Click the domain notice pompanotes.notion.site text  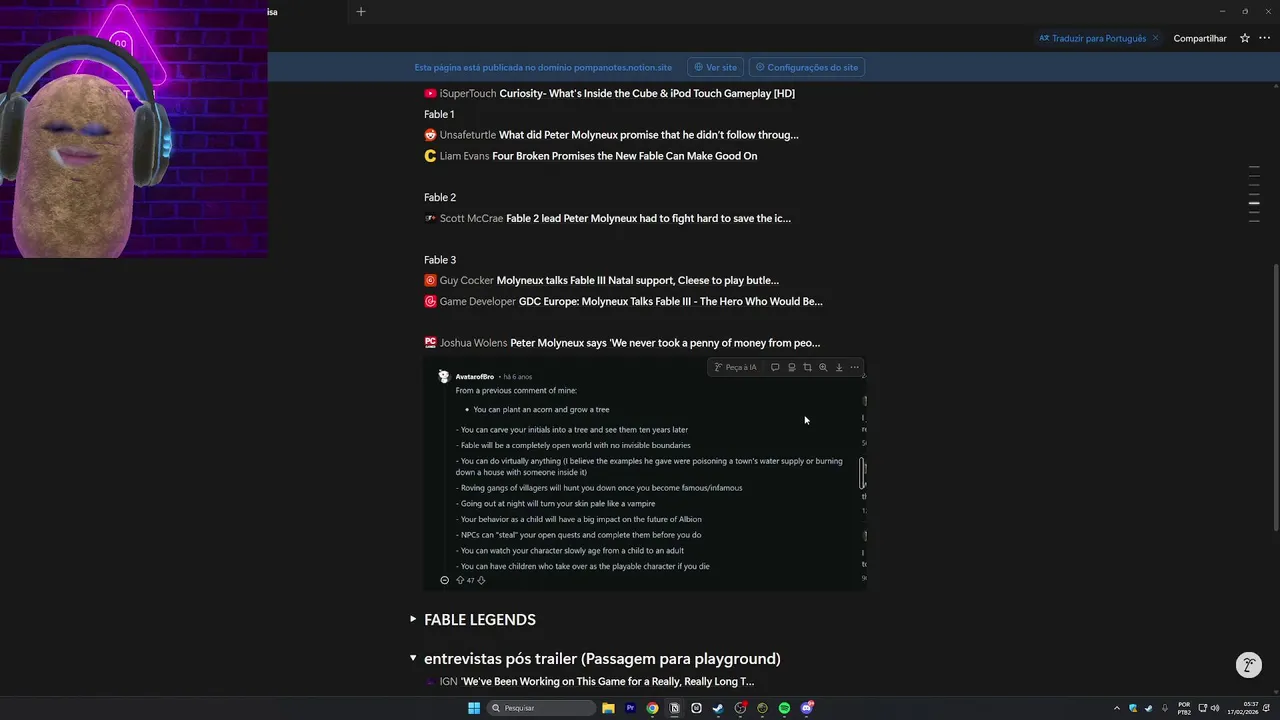point(543,67)
